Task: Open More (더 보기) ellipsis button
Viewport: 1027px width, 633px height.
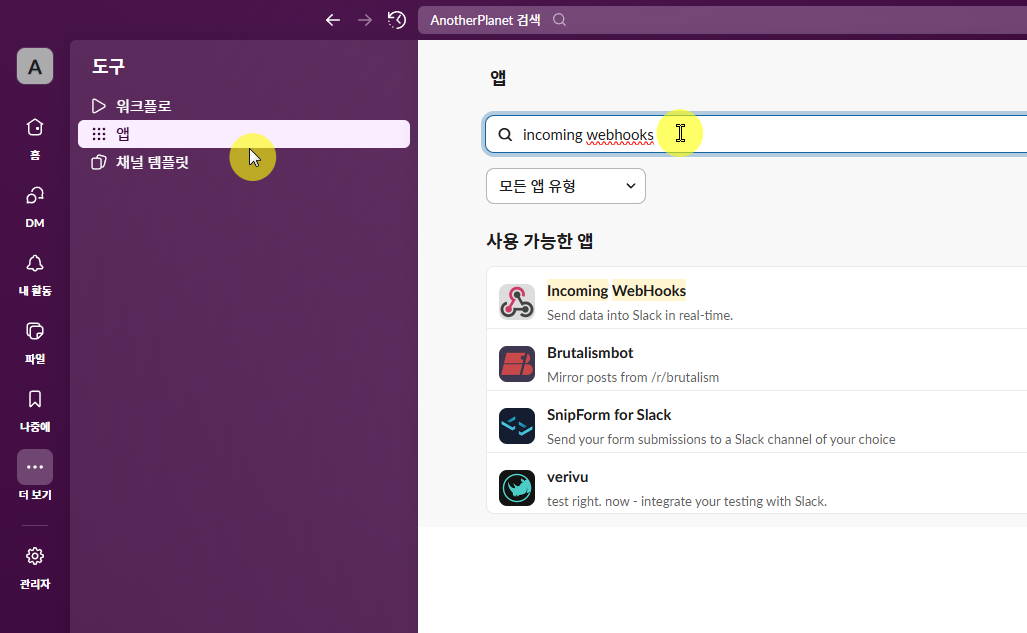Action: (35, 467)
